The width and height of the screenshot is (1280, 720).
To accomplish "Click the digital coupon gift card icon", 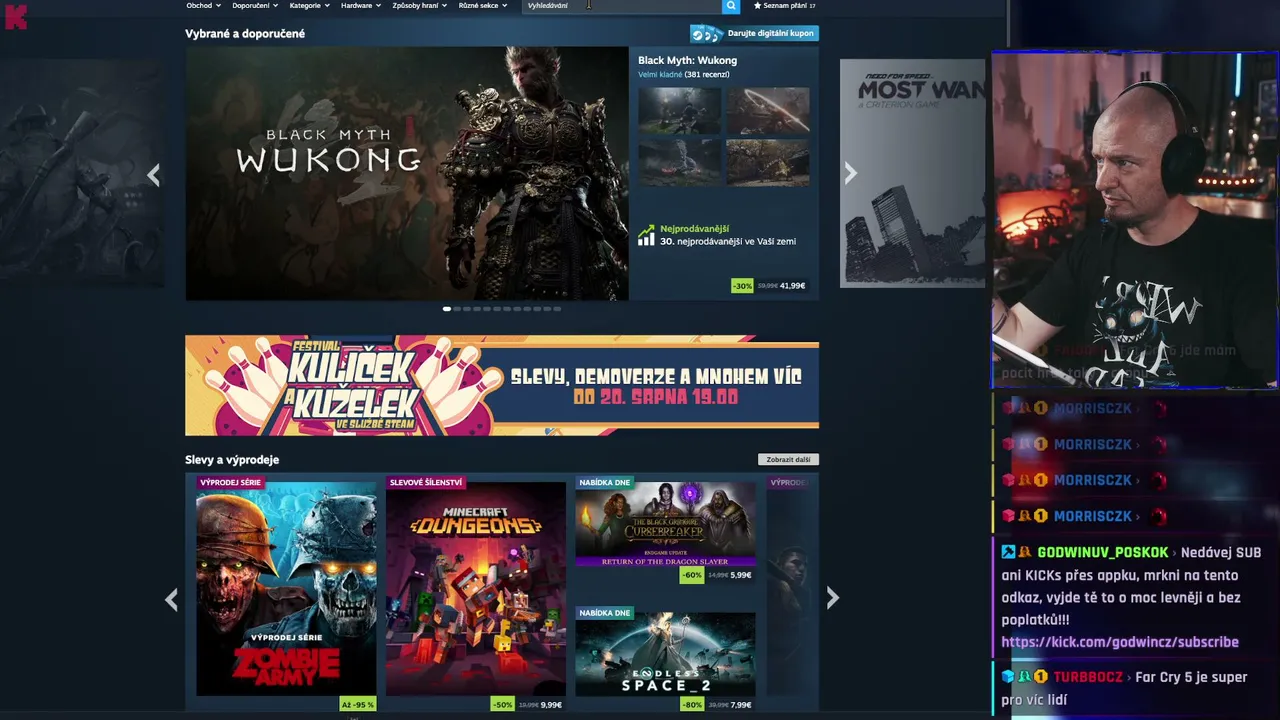I will tap(706, 34).
